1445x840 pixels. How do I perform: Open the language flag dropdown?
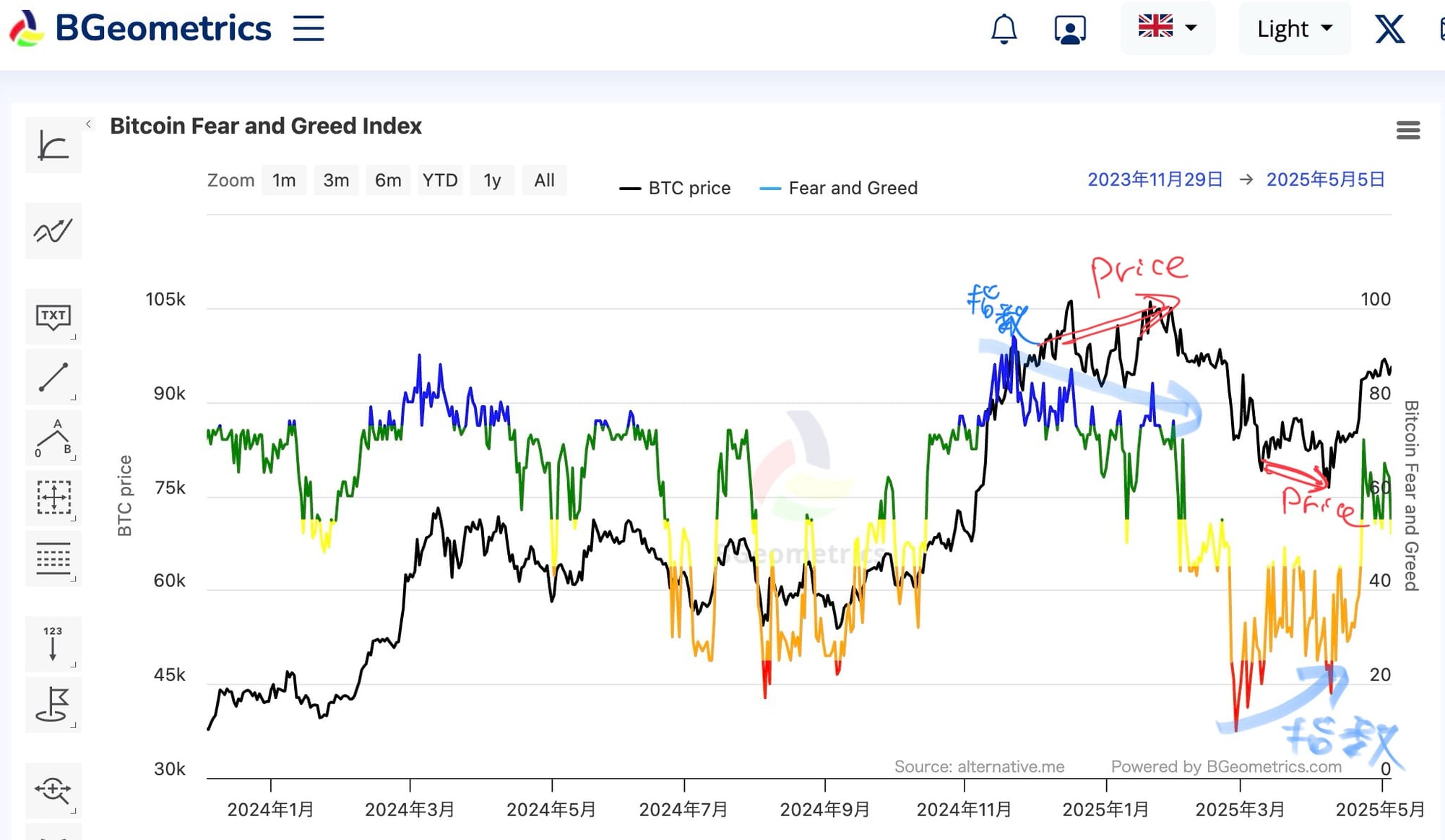(1168, 28)
